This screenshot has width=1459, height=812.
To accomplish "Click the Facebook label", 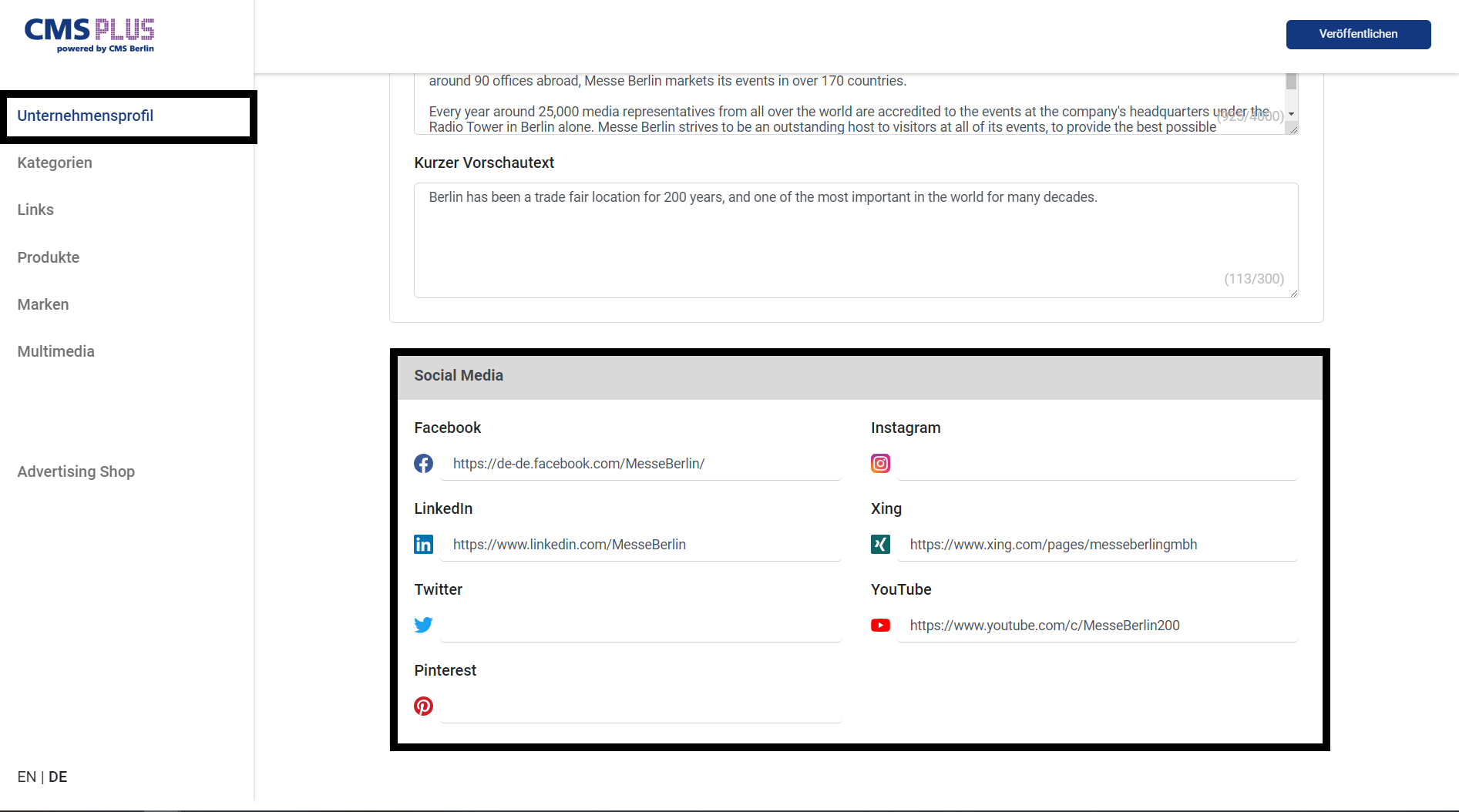I will click(447, 428).
